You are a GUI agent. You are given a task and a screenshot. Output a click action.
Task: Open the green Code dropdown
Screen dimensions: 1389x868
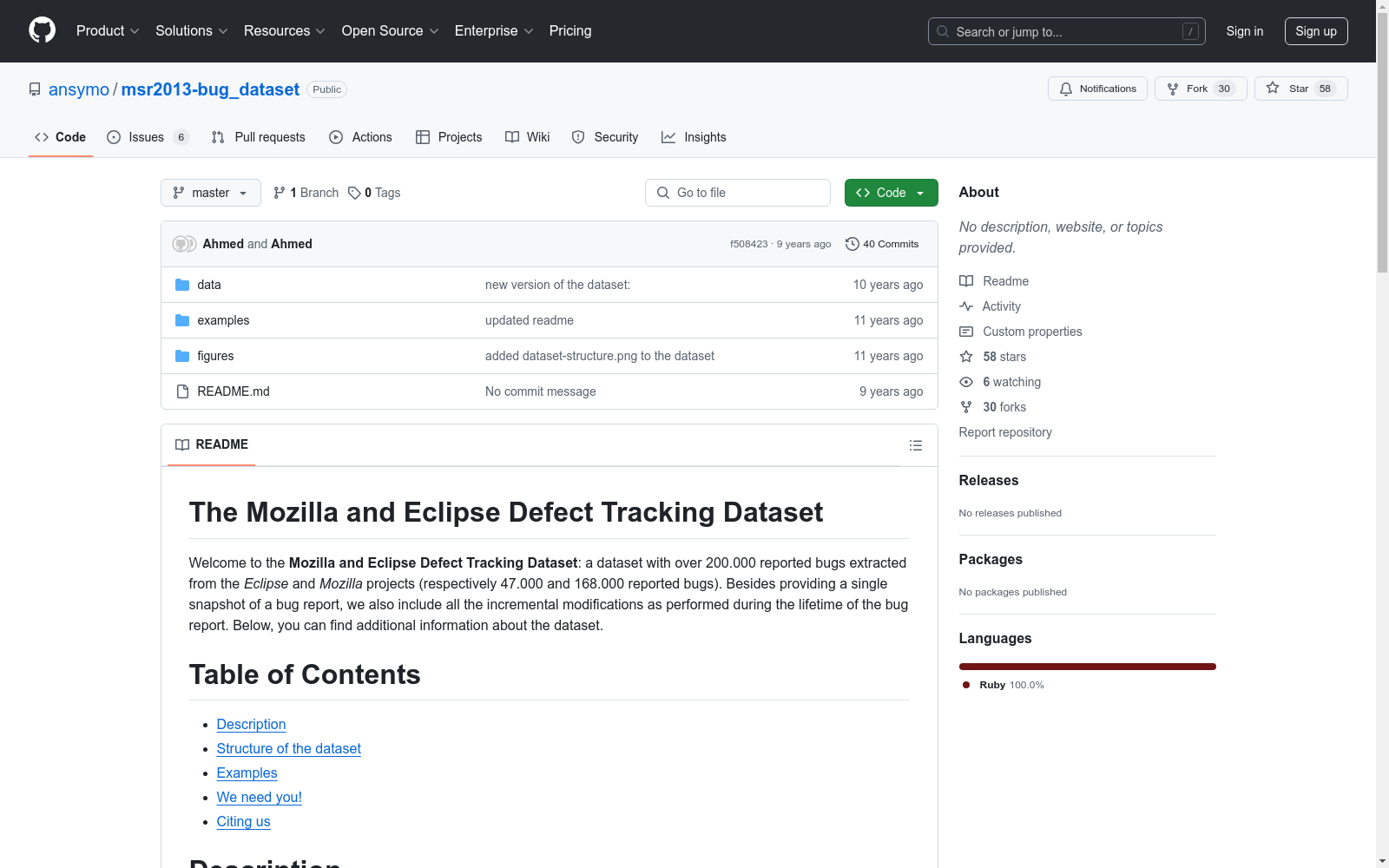892,193
